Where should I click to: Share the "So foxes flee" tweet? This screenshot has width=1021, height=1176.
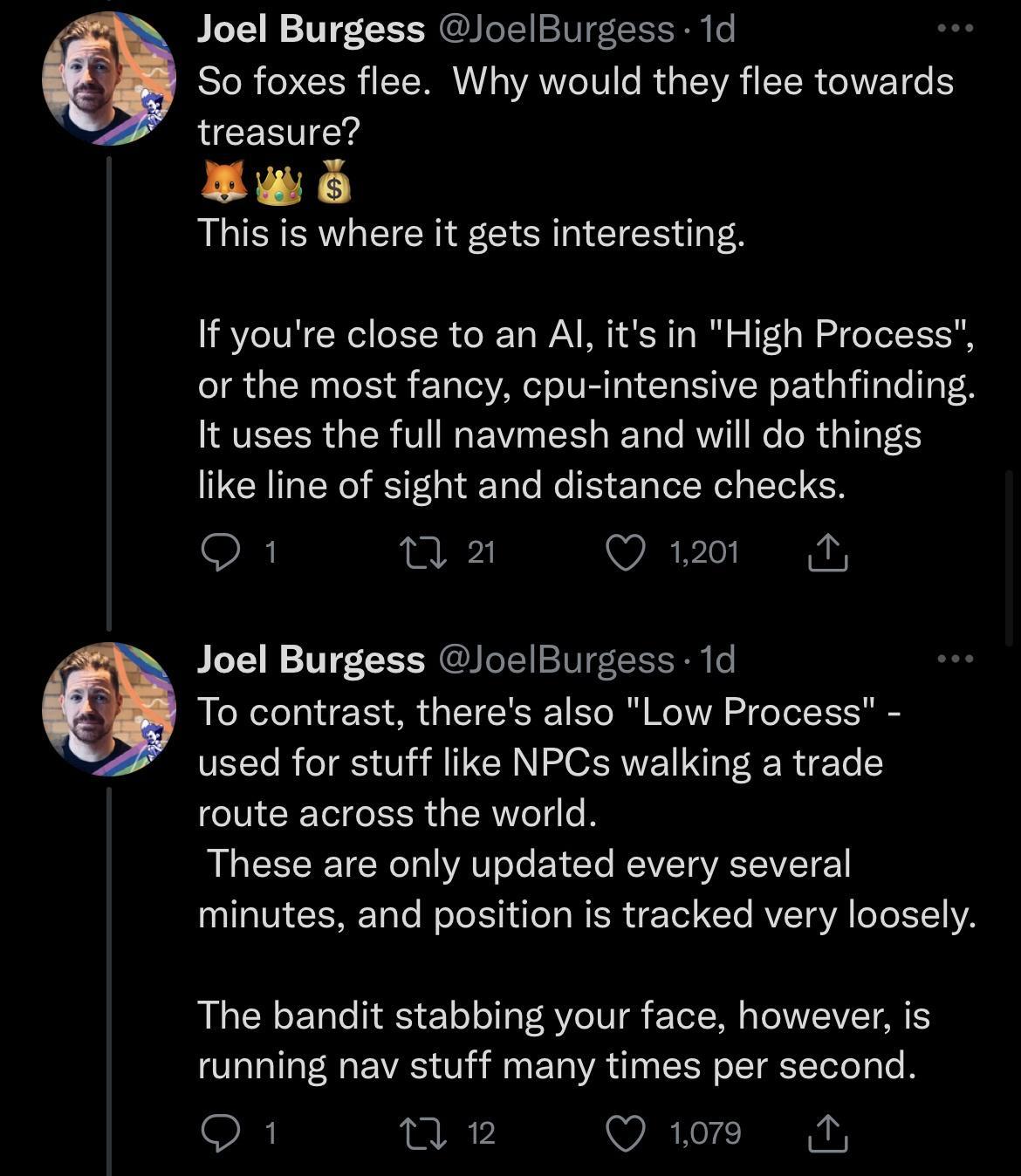827,553
